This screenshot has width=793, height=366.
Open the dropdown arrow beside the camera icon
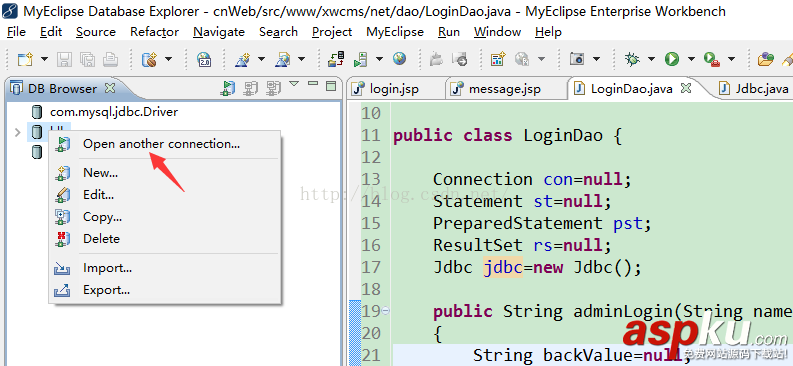coord(596,59)
